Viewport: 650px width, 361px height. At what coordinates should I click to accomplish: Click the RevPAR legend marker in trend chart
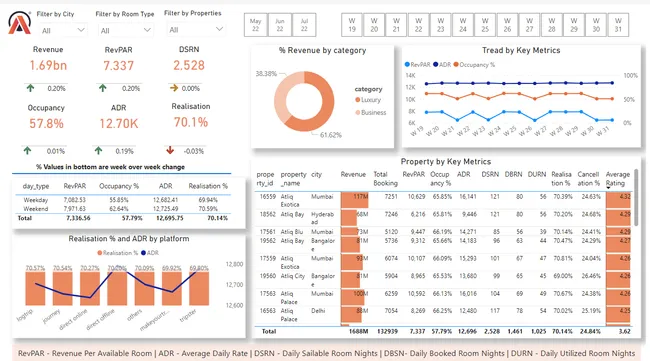pos(407,65)
